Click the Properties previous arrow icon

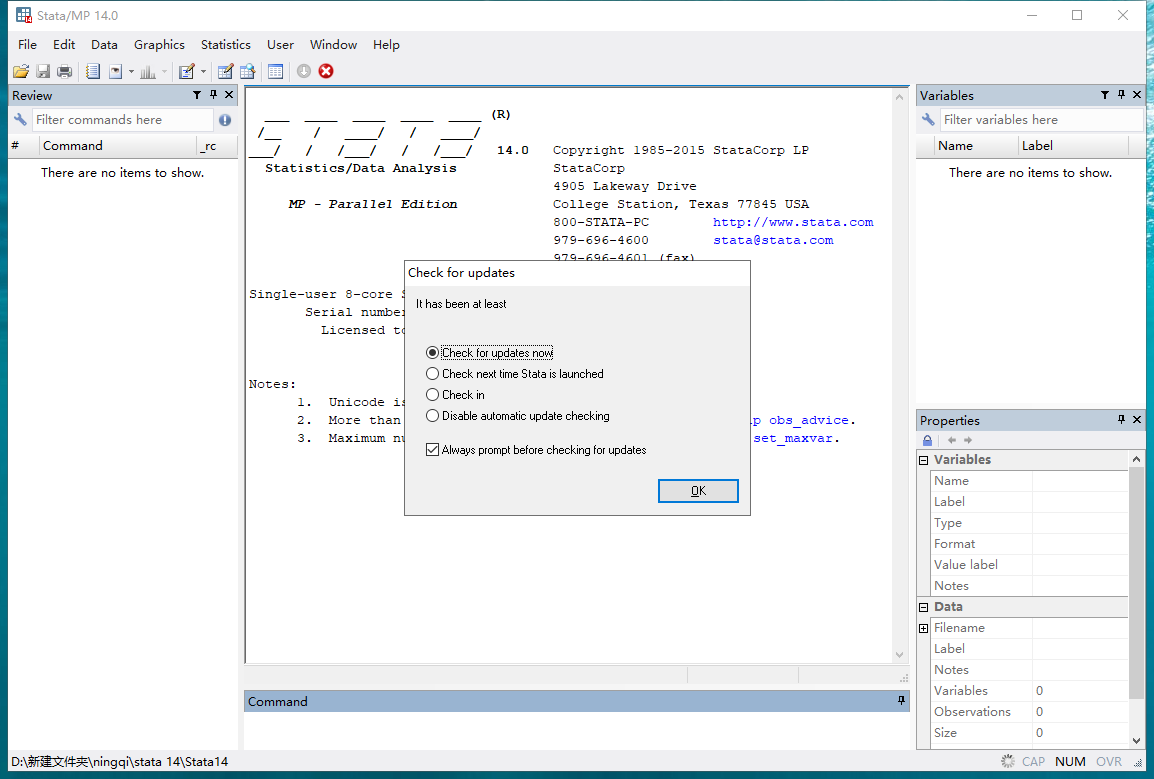pyautogui.click(x=952, y=440)
